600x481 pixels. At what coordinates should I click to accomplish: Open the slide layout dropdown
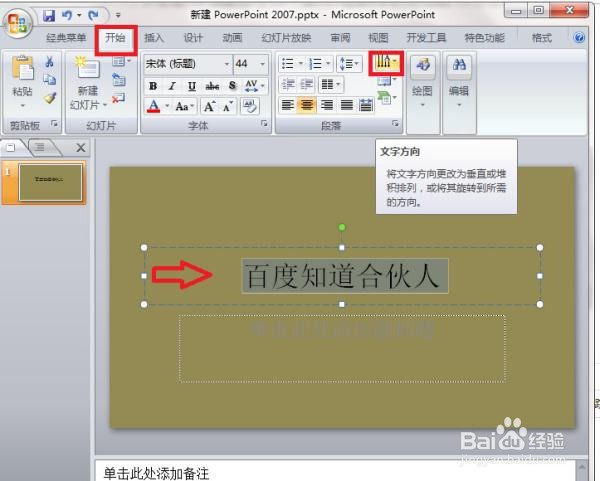(122, 61)
